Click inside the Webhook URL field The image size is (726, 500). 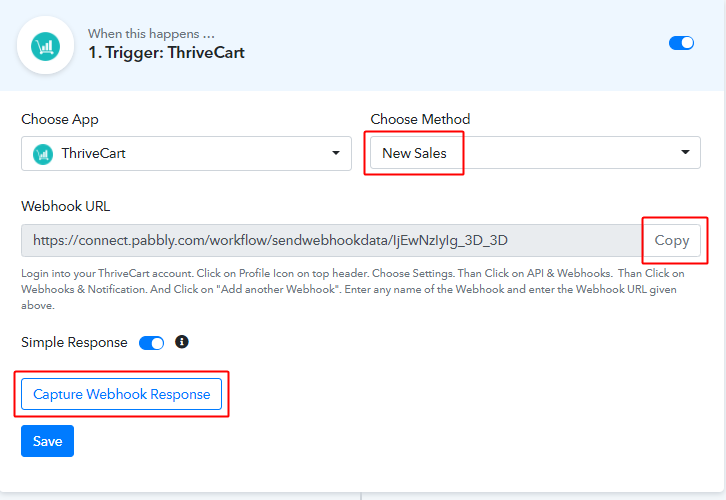[x=332, y=240]
